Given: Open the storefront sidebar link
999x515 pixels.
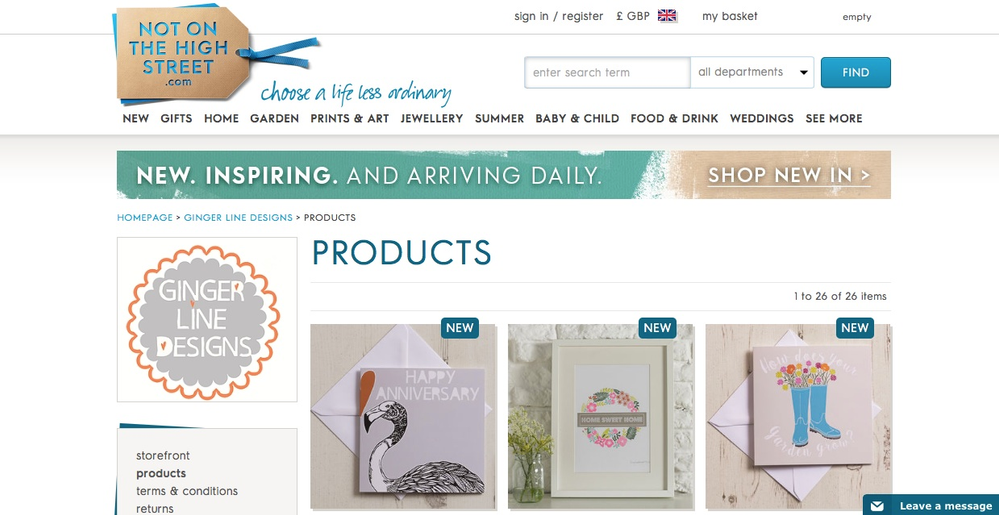Looking at the screenshot, I should (162, 456).
